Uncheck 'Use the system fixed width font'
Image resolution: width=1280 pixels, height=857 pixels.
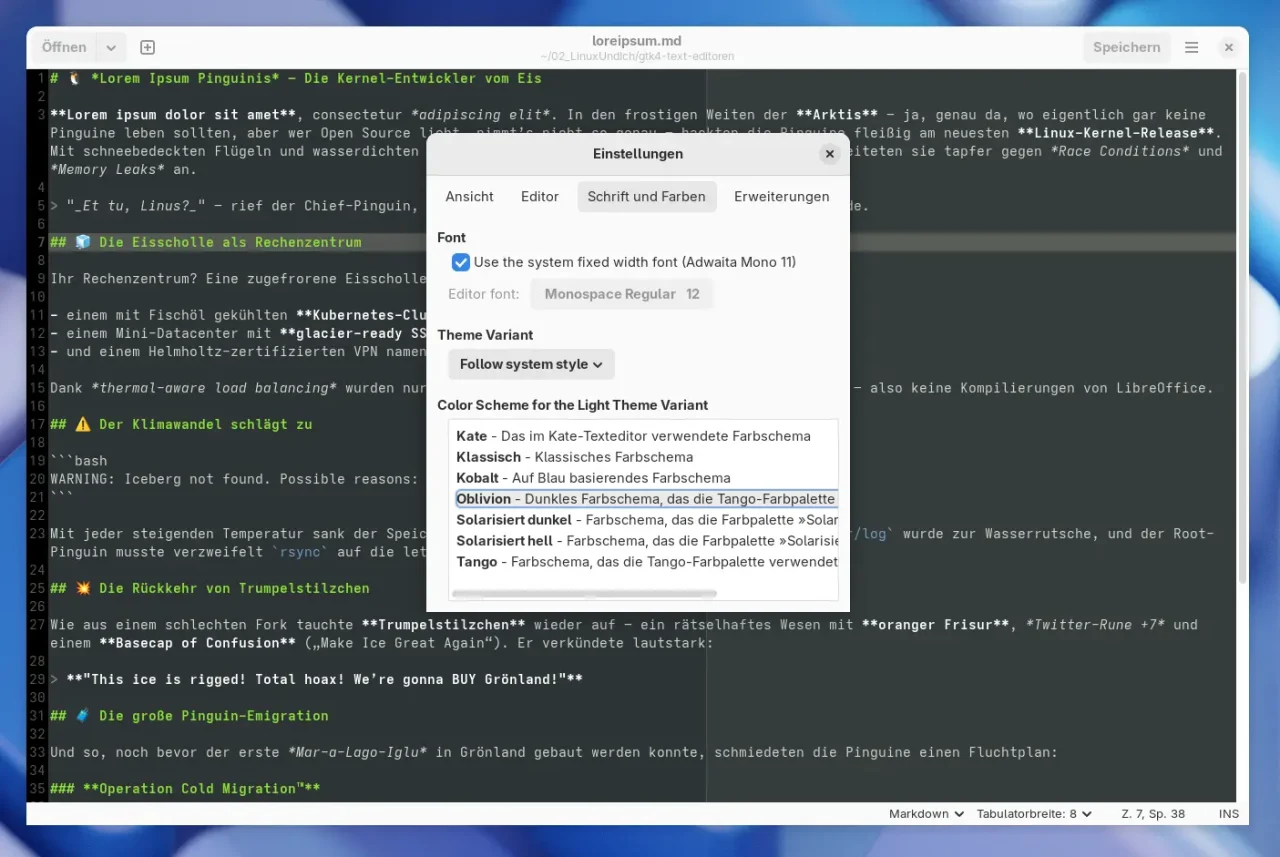coord(461,262)
